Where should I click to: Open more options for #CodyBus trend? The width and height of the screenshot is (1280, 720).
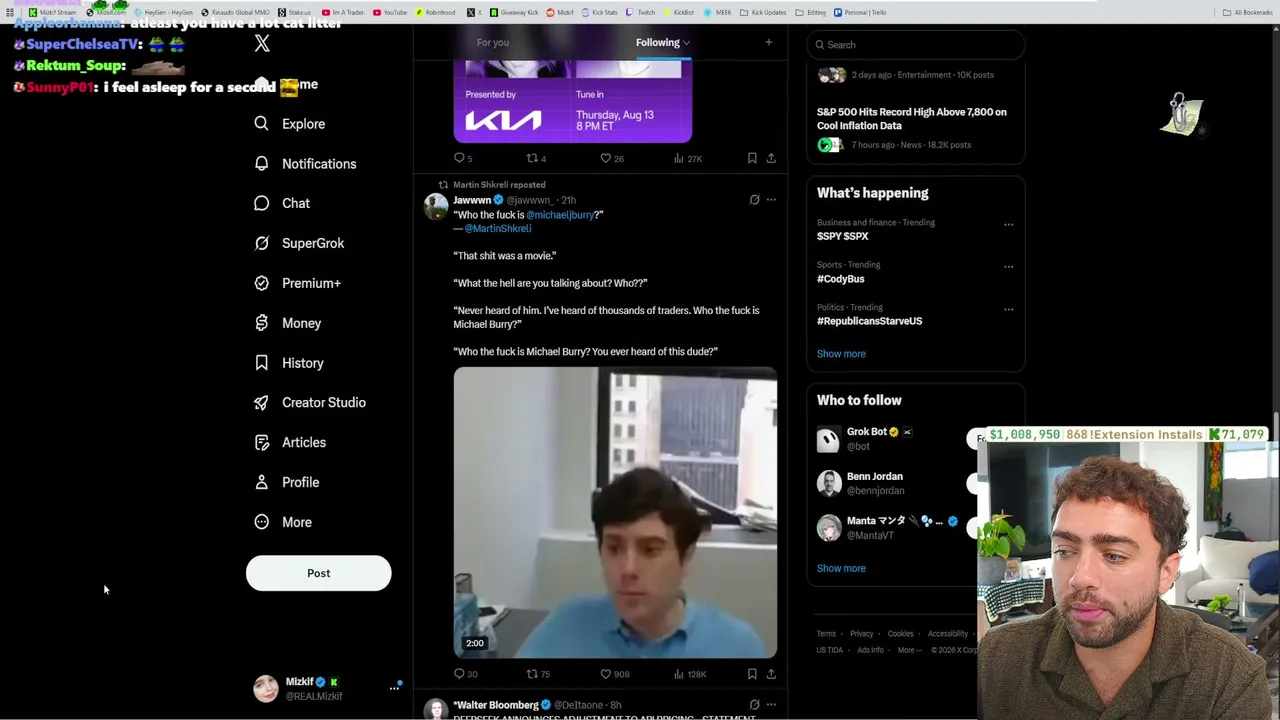click(1008, 267)
